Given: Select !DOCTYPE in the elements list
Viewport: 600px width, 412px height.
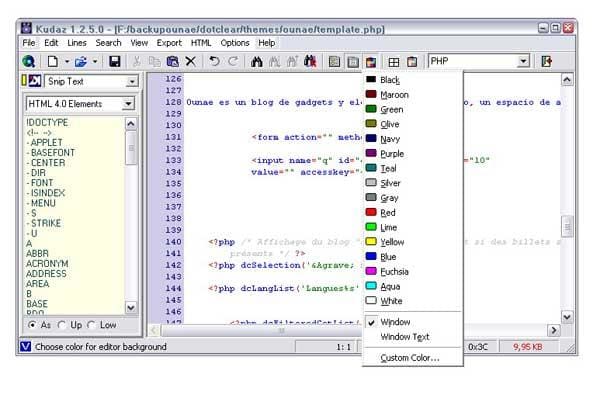Looking at the screenshot, I should click(x=47, y=122).
